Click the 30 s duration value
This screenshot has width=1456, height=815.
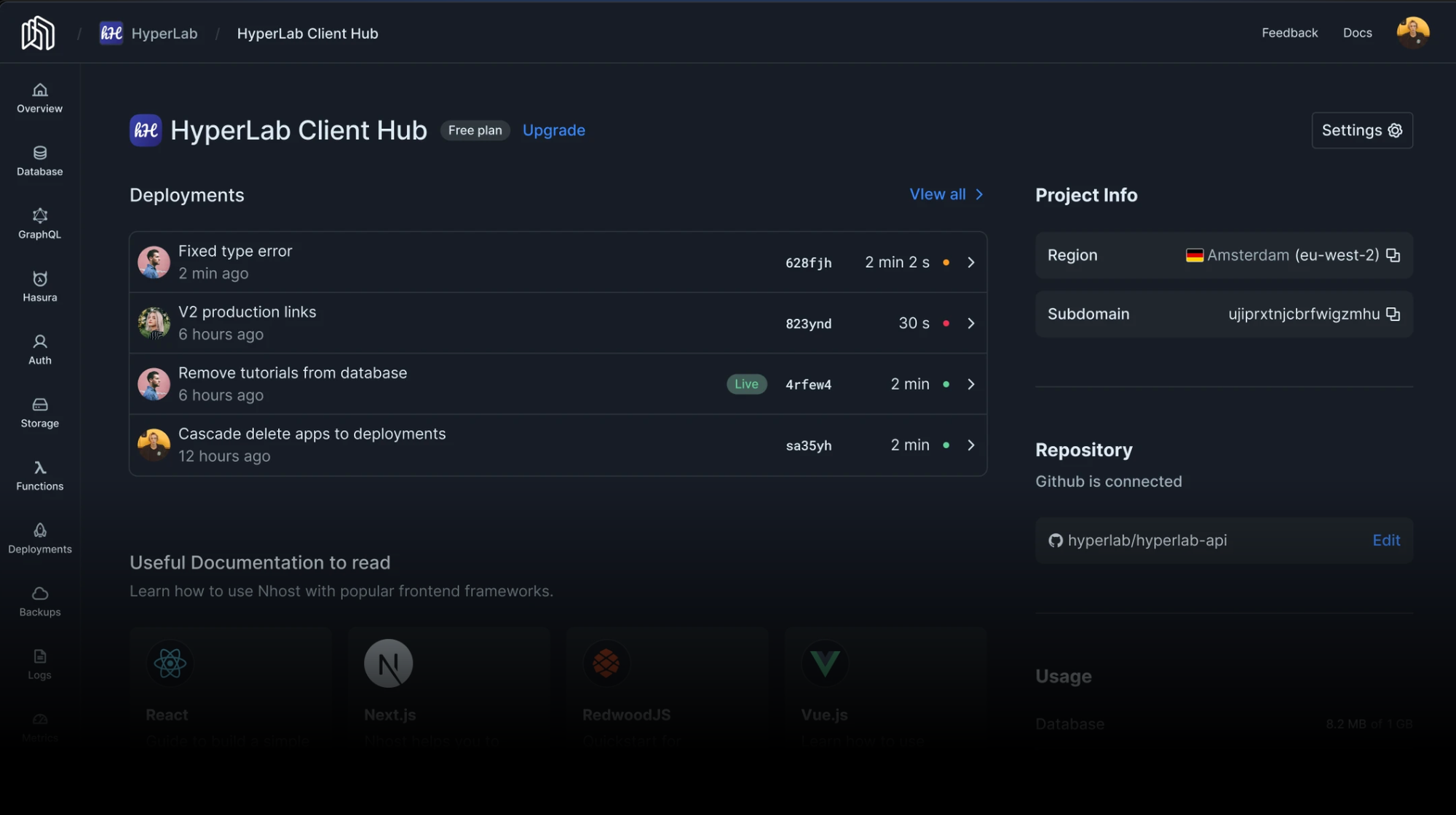(914, 323)
